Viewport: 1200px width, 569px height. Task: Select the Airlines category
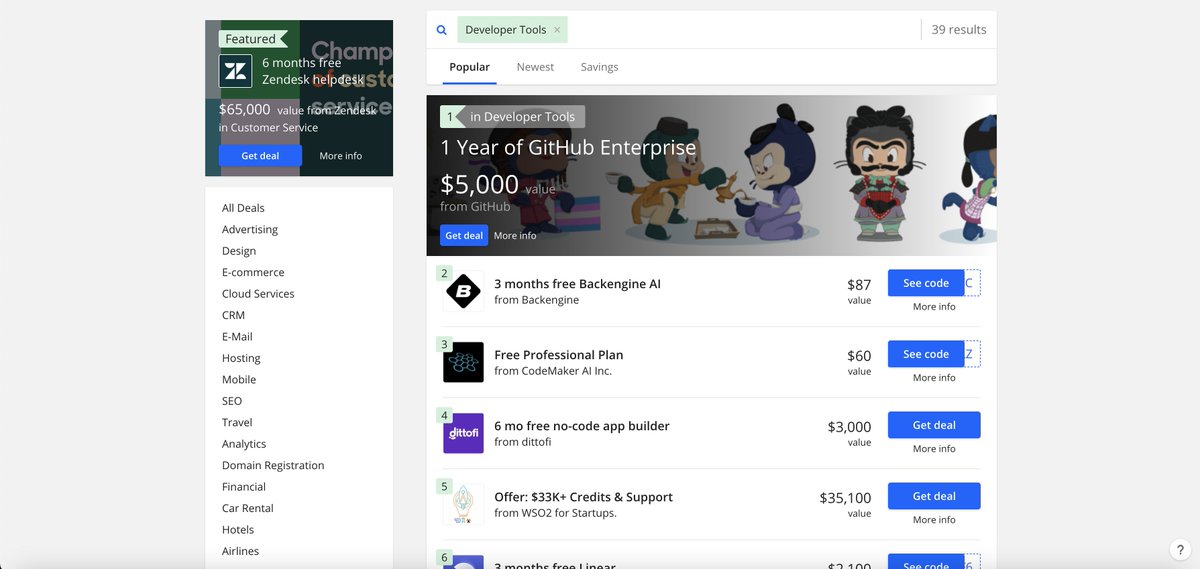click(240, 552)
